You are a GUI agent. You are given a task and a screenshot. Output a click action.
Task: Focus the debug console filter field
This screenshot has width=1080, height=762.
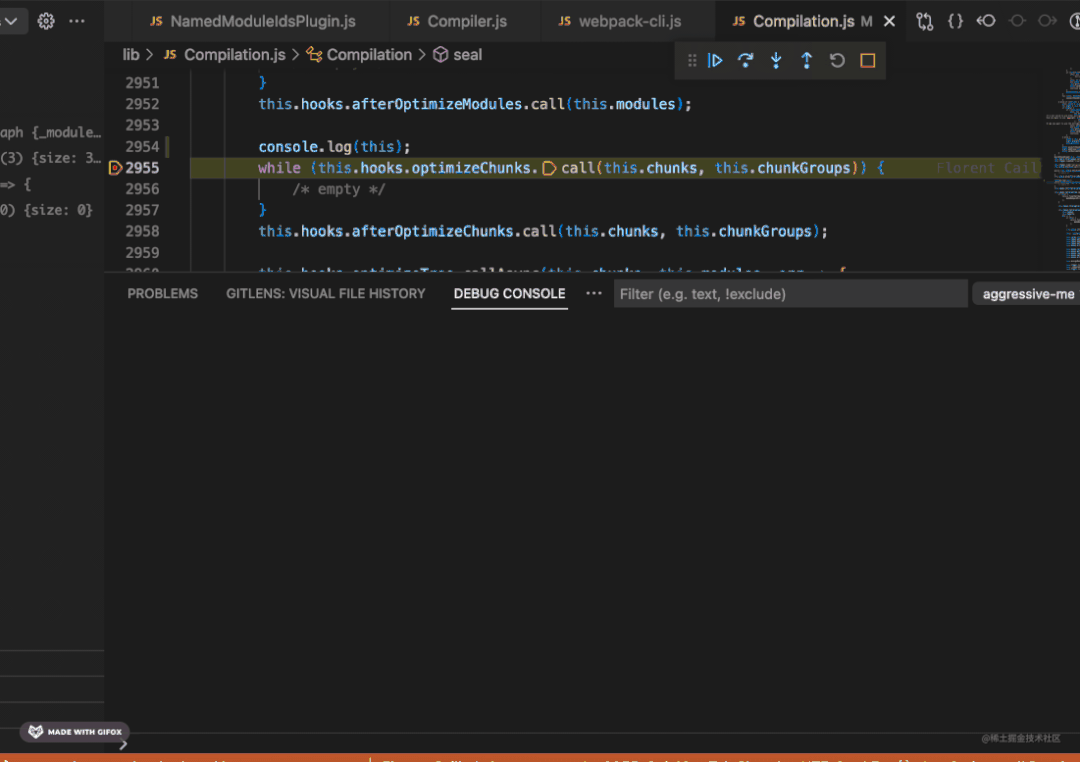click(791, 294)
